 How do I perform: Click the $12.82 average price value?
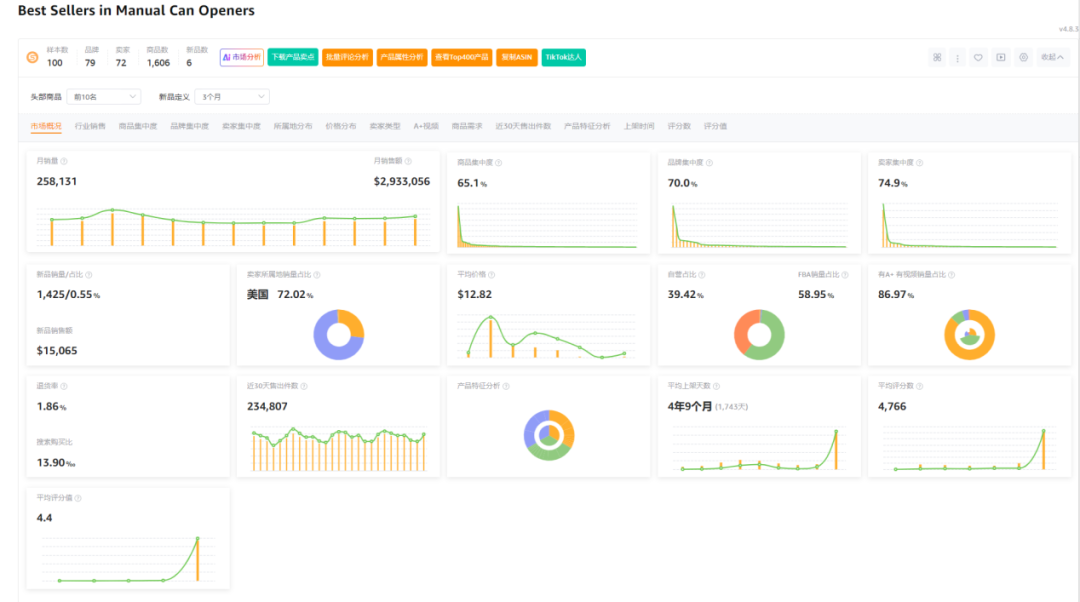pyautogui.click(x=475, y=294)
